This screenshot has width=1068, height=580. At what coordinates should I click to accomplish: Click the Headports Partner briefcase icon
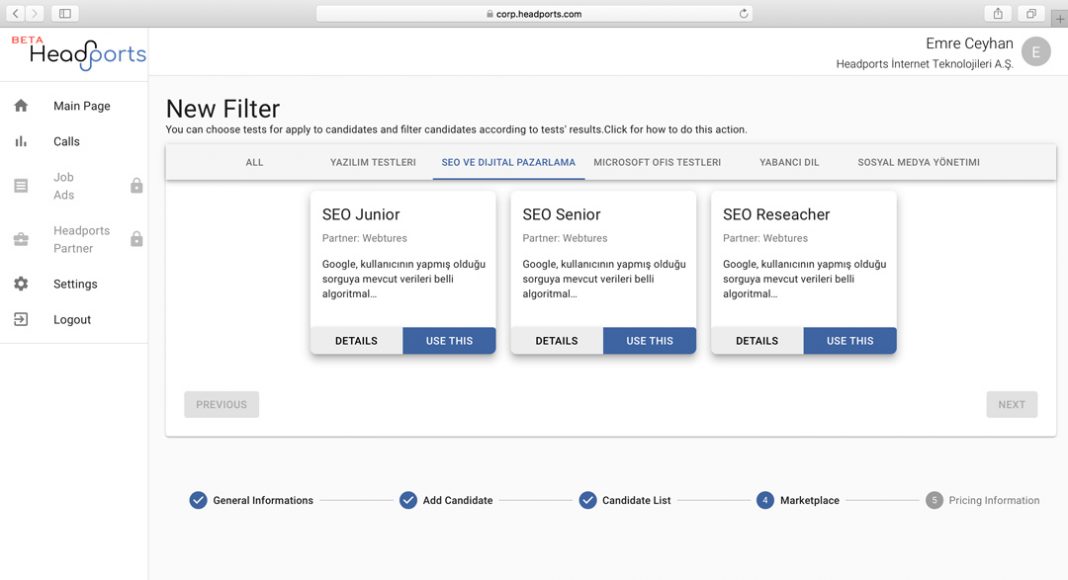click(x=21, y=239)
